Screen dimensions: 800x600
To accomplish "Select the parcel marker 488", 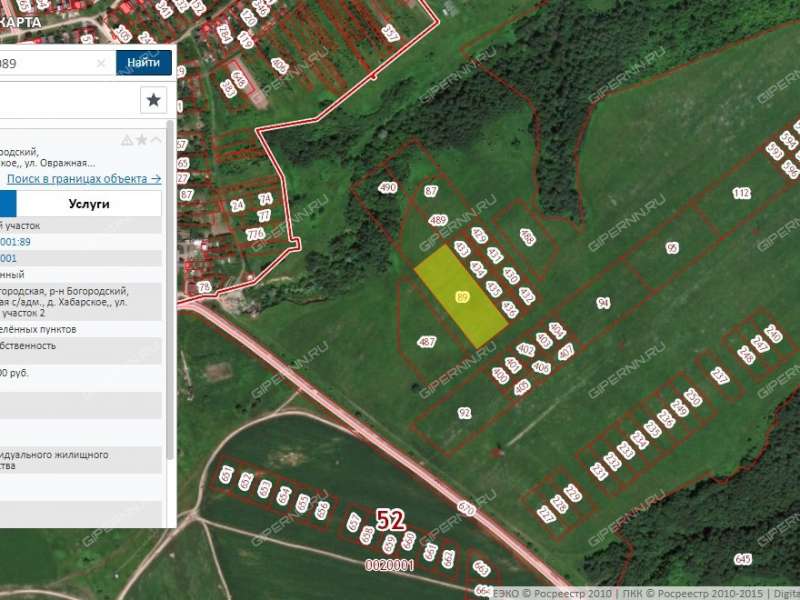I will (527, 237).
